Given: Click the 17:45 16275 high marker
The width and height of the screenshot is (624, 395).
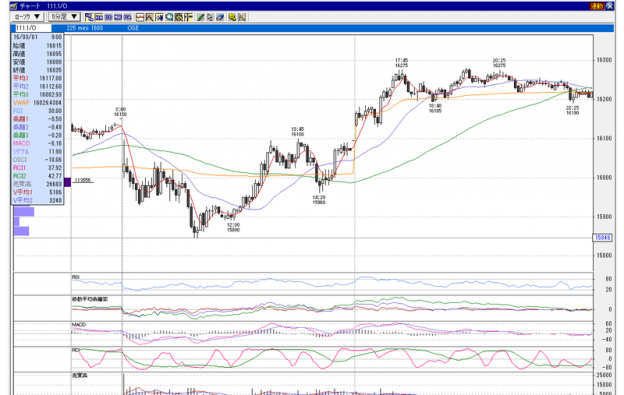Looking at the screenshot, I should [402, 63].
